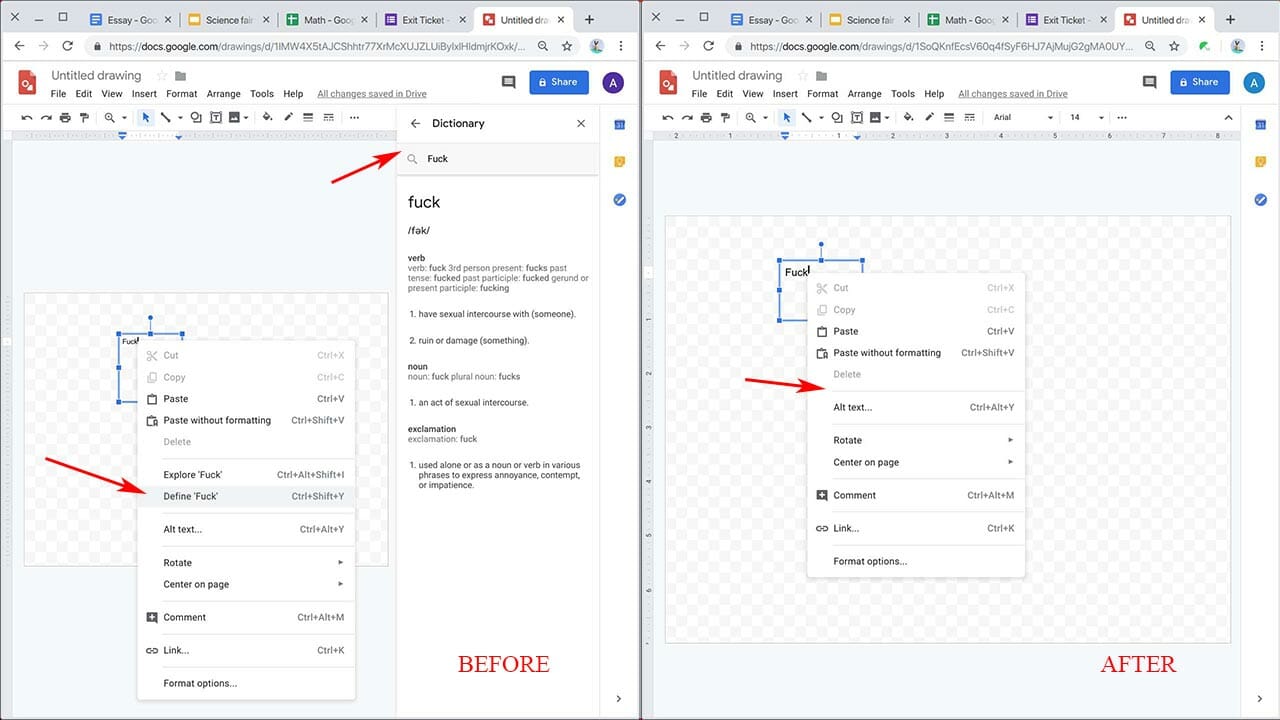Open the Format menu in the right window

click(x=823, y=94)
